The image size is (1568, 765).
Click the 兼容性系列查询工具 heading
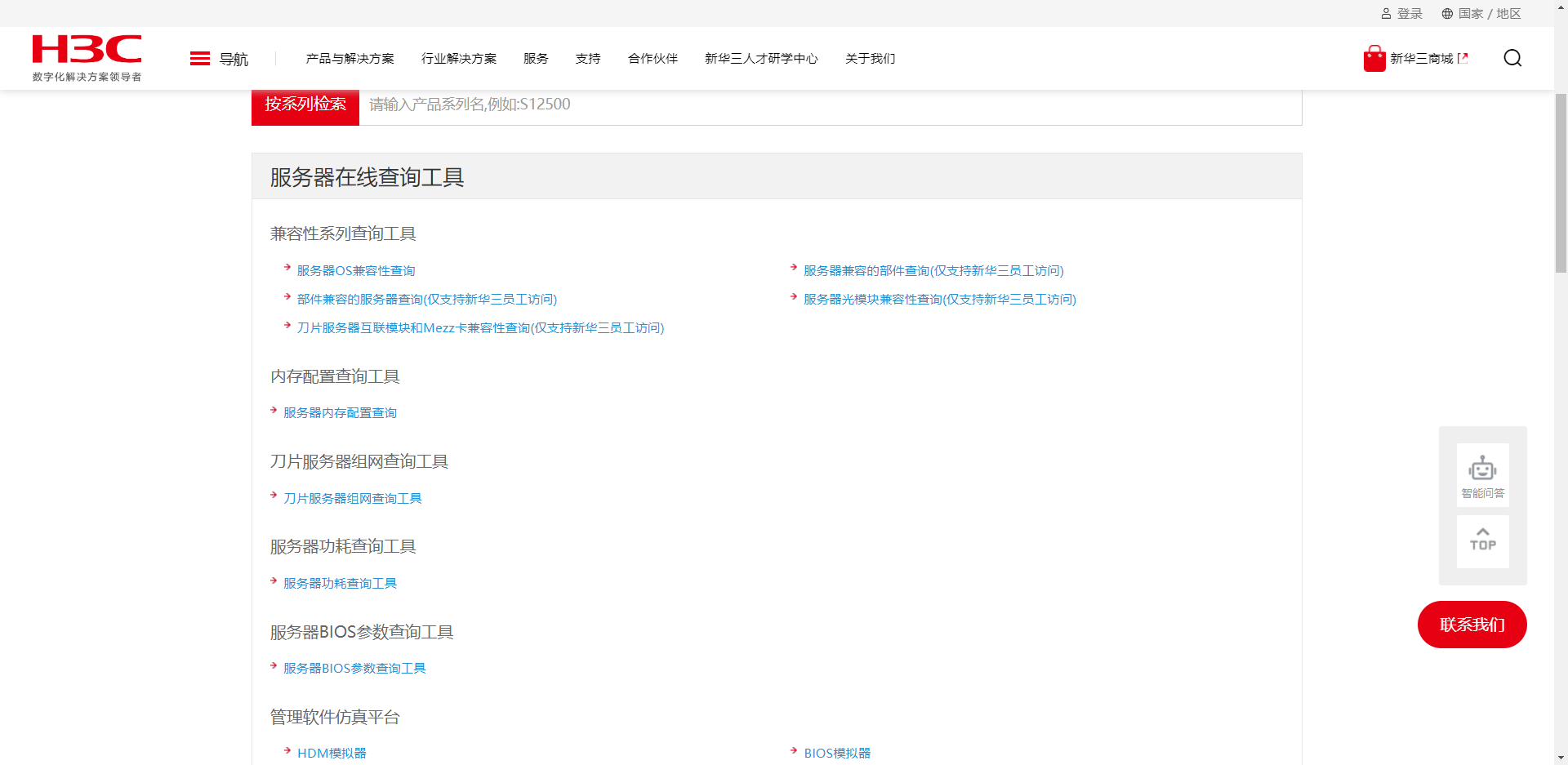click(x=343, y=234)
